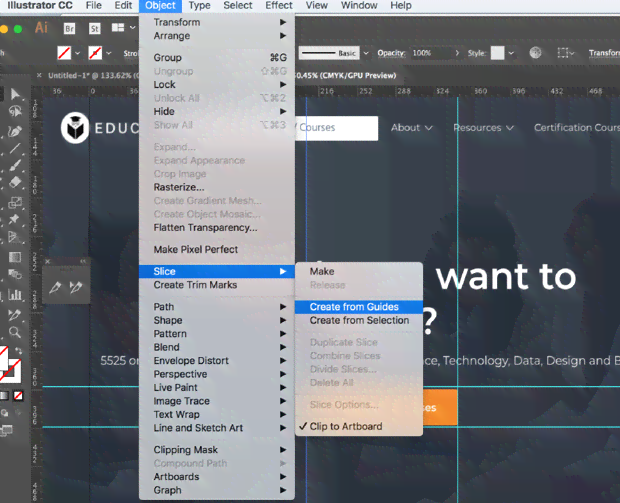Expand the Arrange submenu

click(217, 36)
